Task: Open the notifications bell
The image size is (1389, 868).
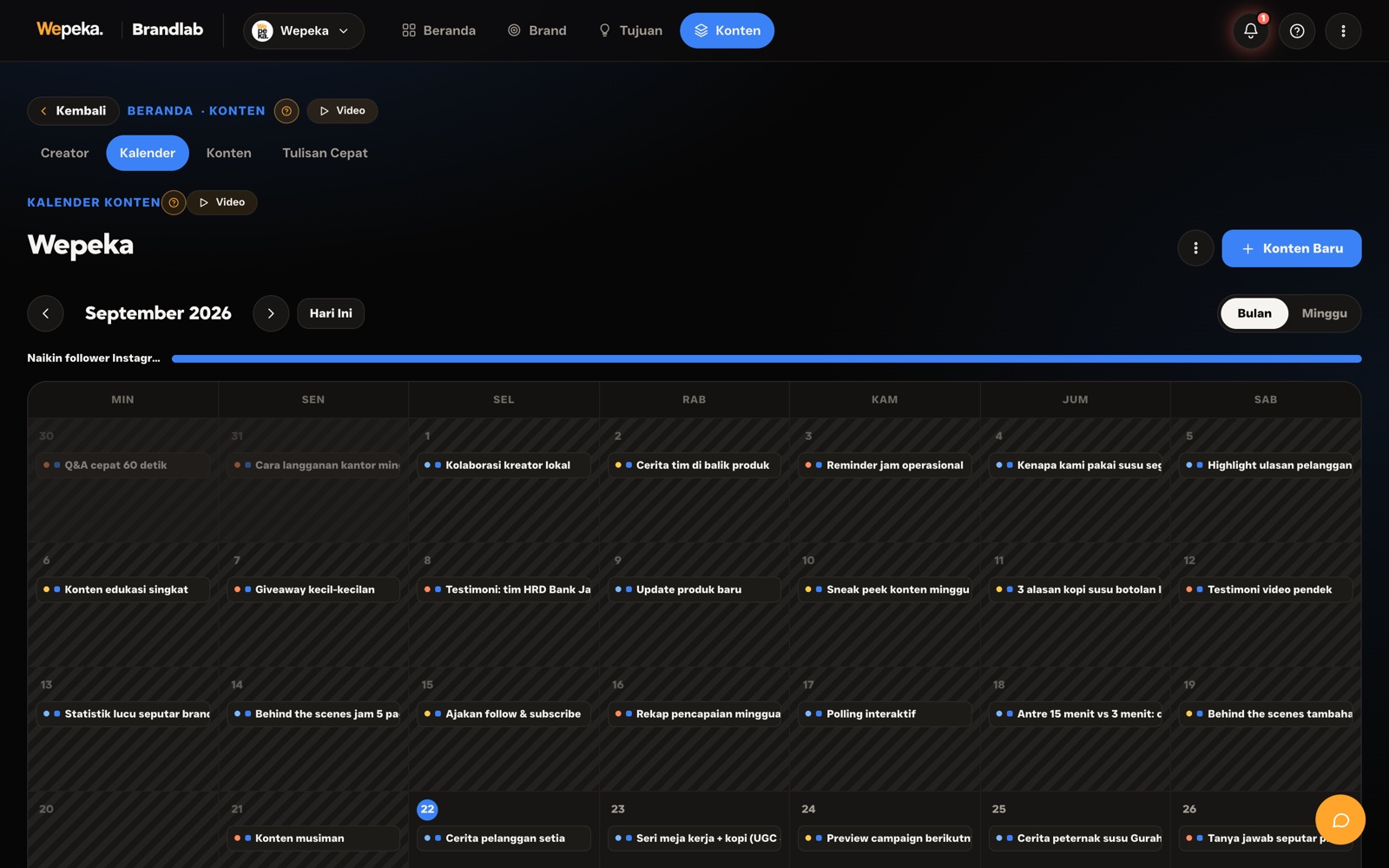Action: (1250, 30)
